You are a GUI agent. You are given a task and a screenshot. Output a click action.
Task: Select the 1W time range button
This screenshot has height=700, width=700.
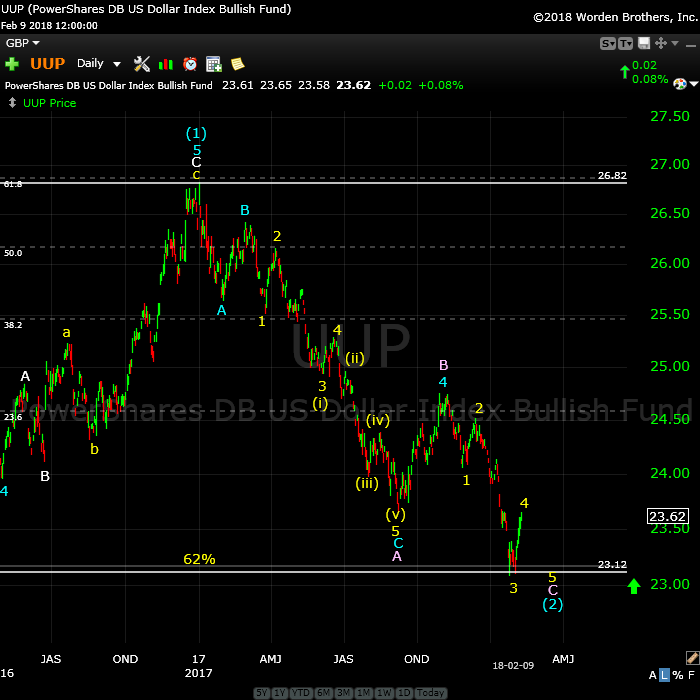coord(384,693)
